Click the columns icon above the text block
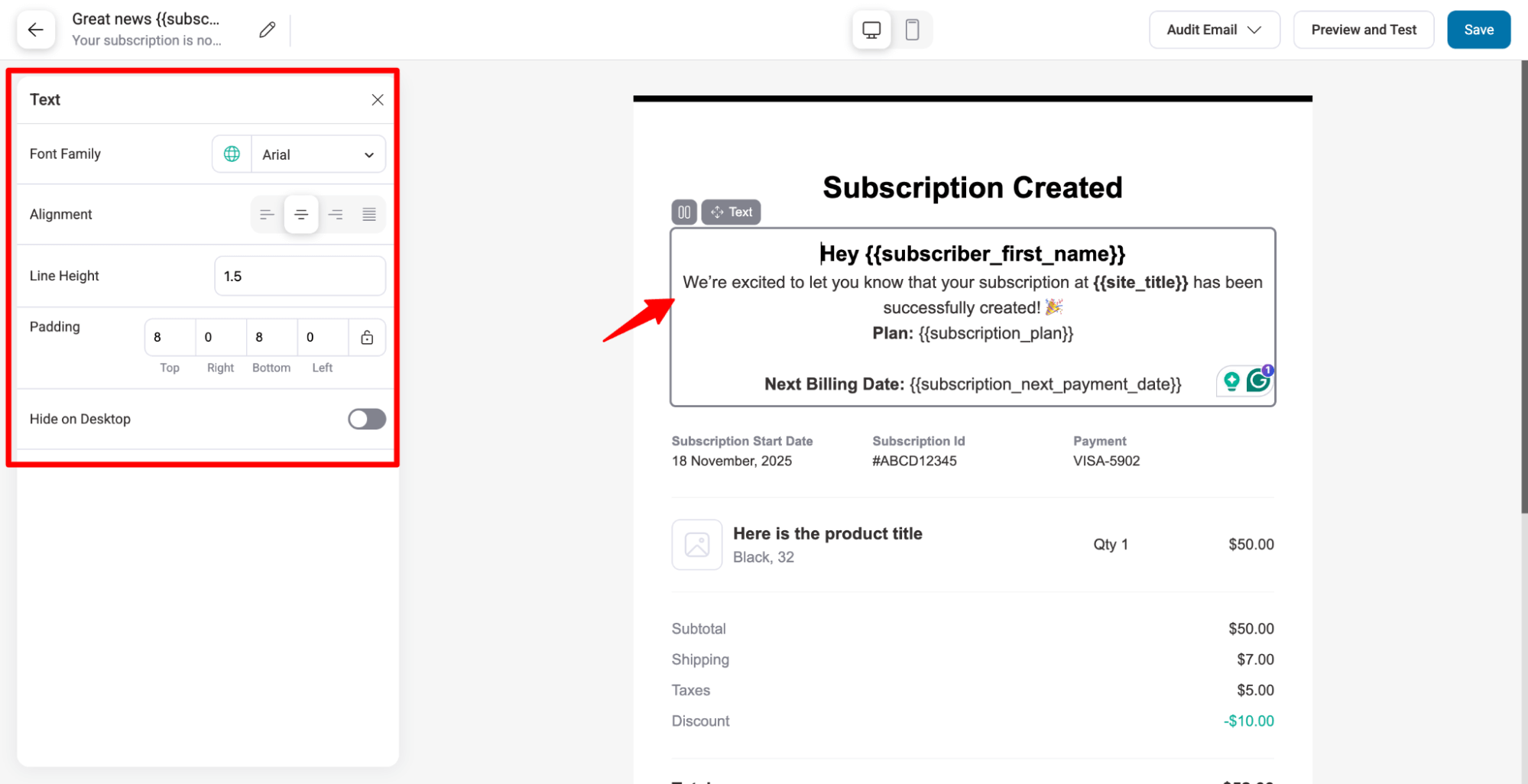Screen dimensions: 1528x784 tap(684, 212)
